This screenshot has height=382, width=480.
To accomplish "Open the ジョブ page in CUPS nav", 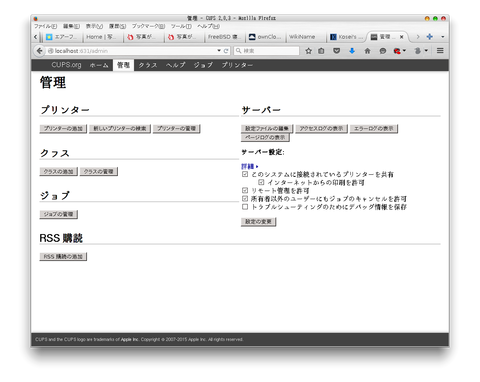I will coord(203,65).
